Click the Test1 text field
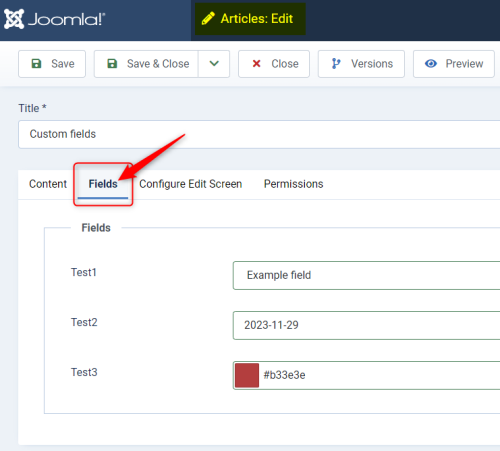The height and width of the screenshot is (451, 500). pos(366,275)
